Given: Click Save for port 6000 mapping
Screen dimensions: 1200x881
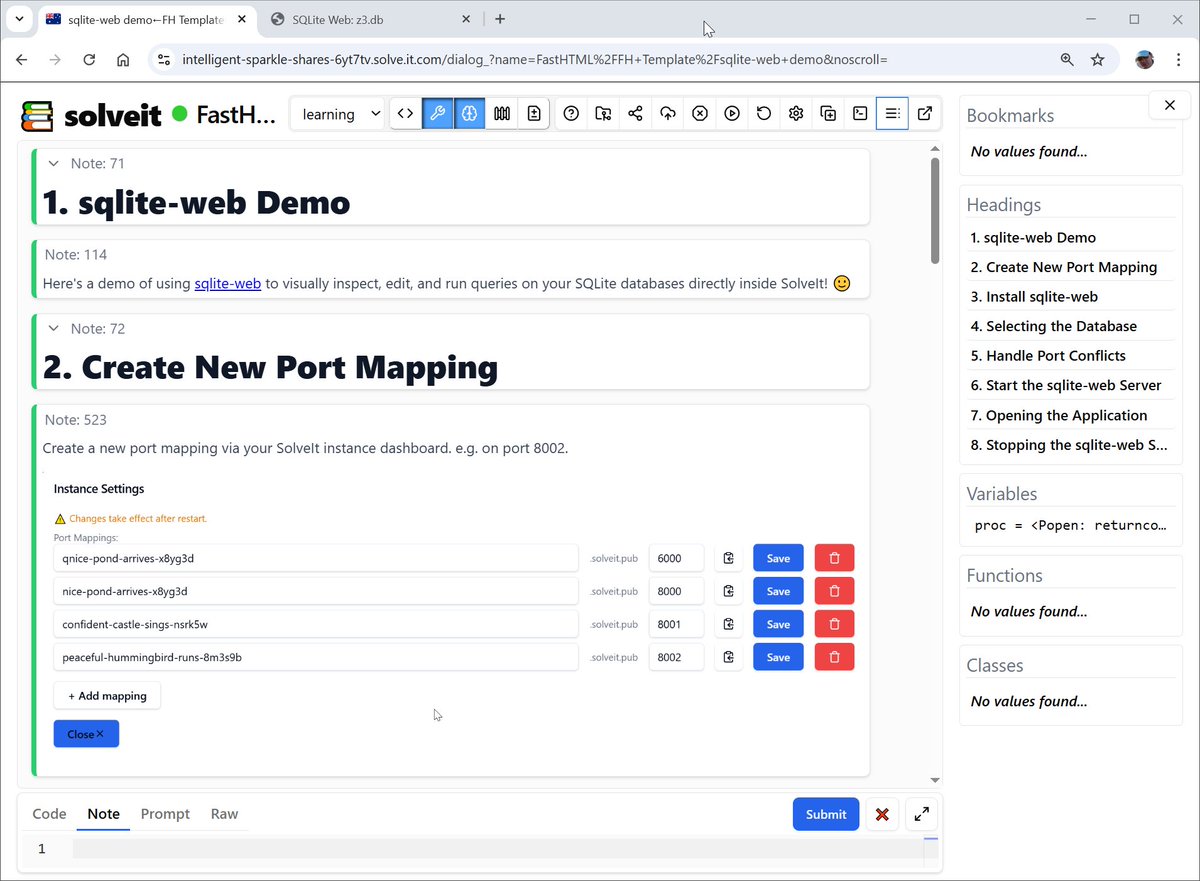Looking at the screenshot, I should [778, 558].
